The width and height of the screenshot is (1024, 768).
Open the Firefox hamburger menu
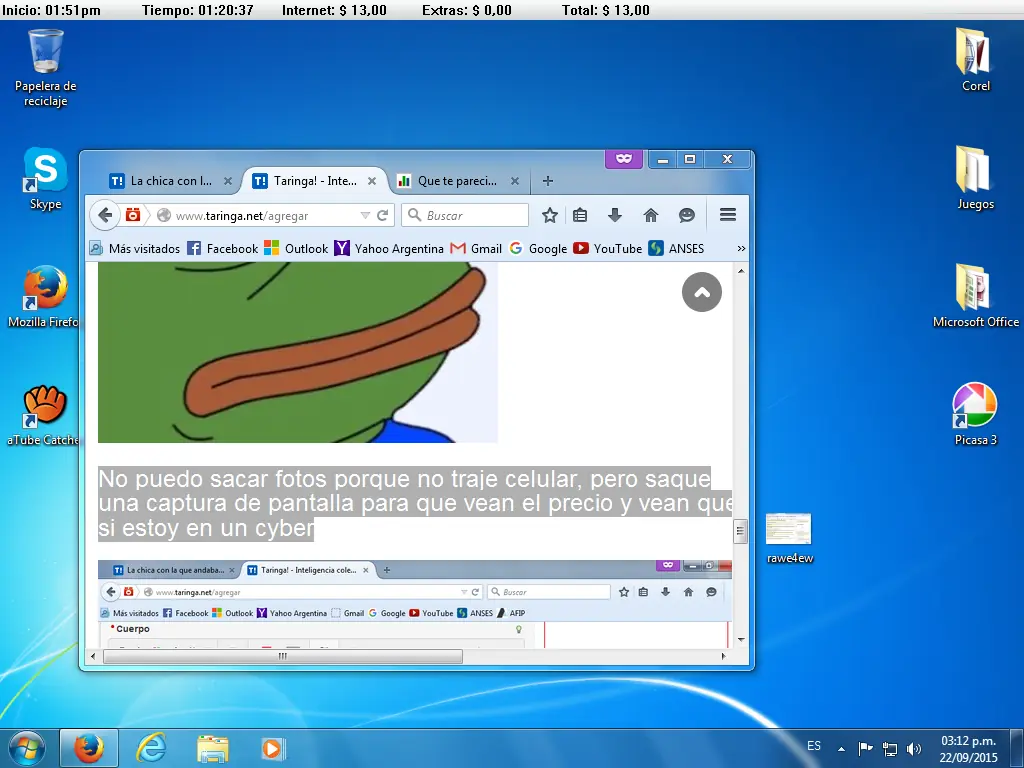pyautogui.click(x=728, y=215)
